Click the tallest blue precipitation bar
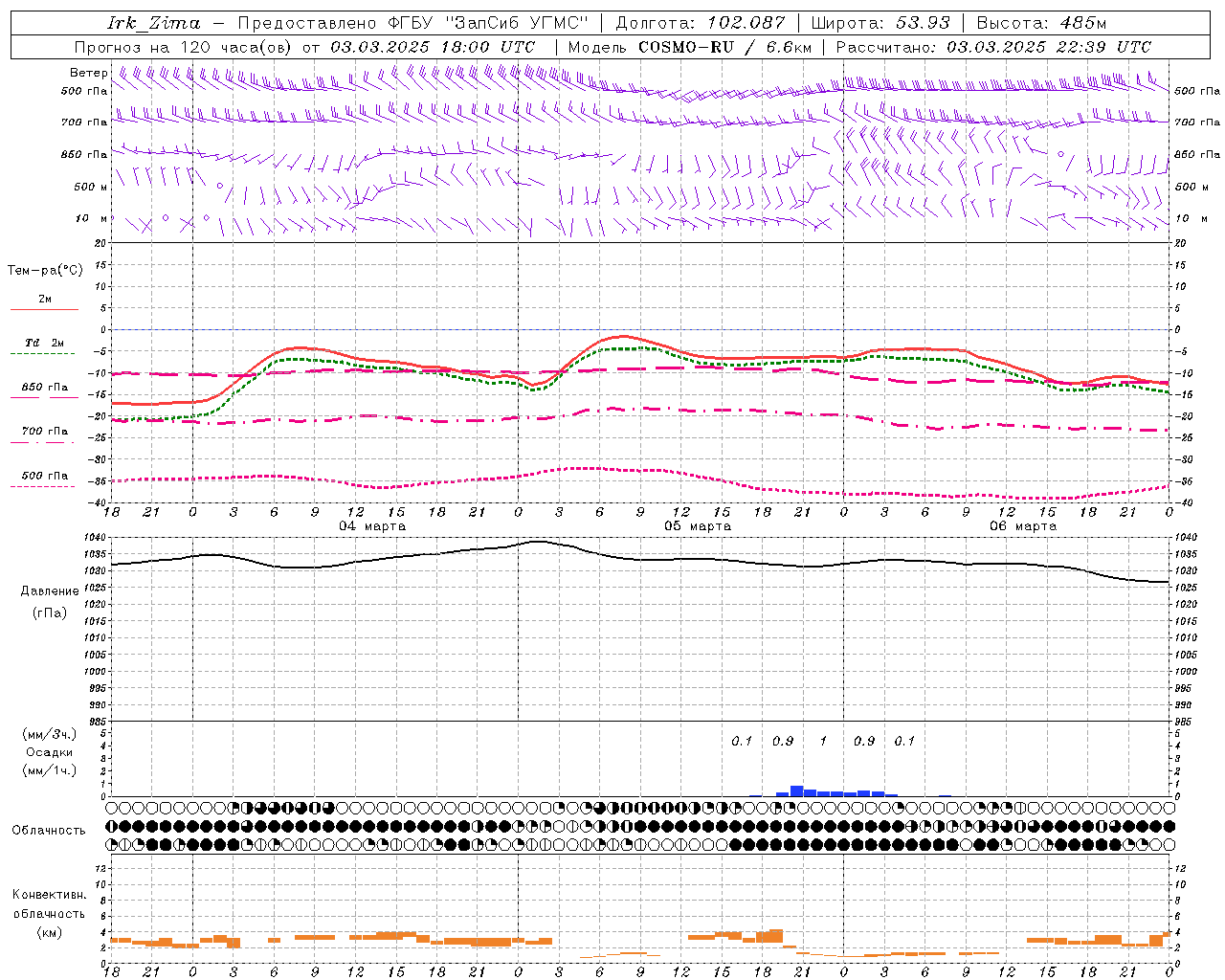Screen dimensions: 1225x980 (x=796, y=791)
